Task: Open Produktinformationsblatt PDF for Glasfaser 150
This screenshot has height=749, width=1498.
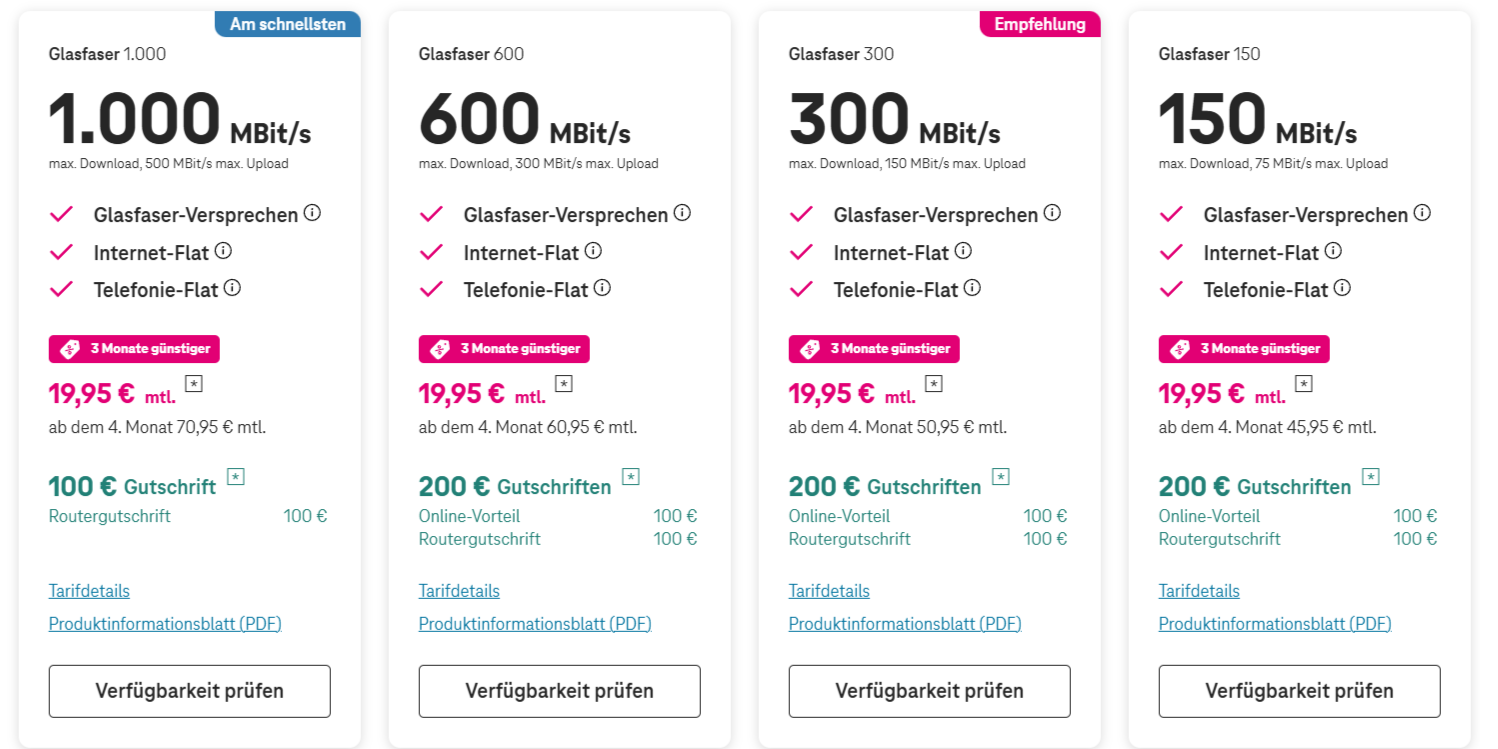Action: (1275, 624)
